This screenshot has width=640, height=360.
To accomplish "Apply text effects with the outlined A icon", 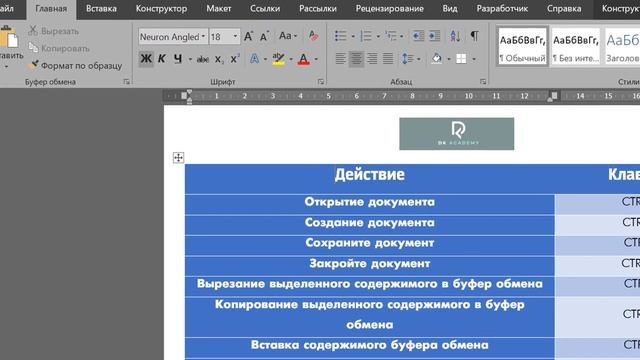I will [x=254, y=59].
